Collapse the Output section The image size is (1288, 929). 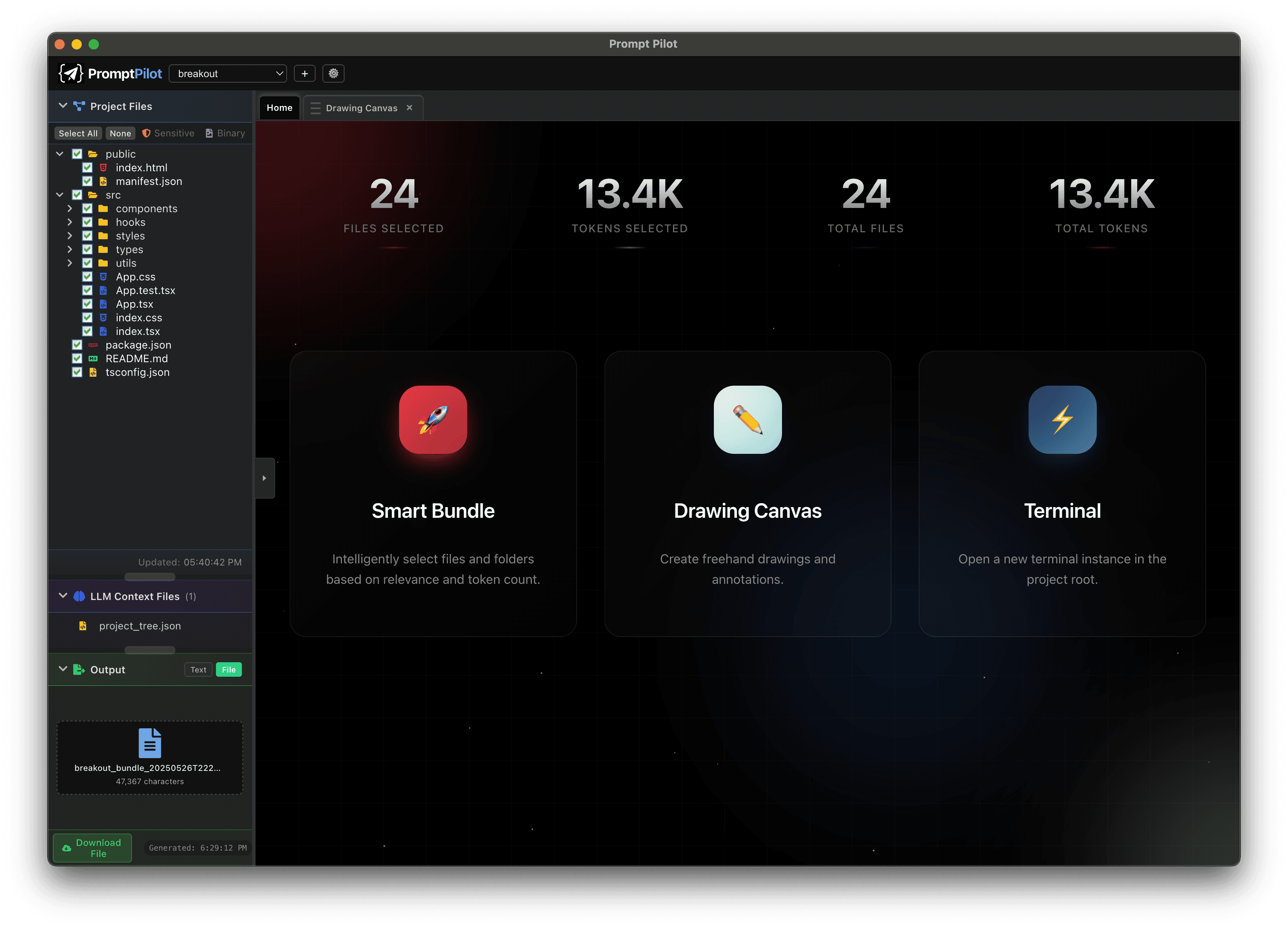coord(63,669)
